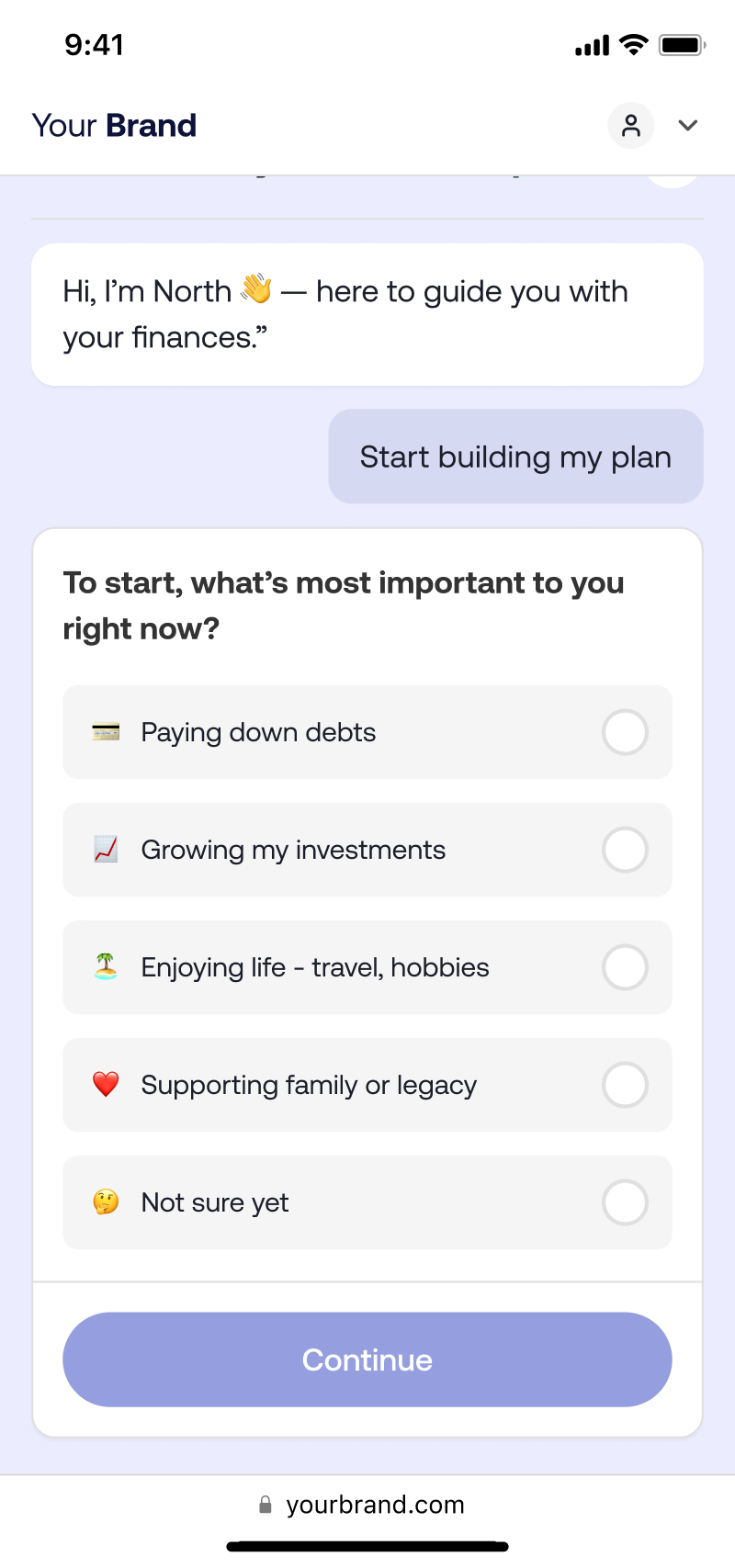Click the chart emoji for investments
The height and width of the screenshot is (1568, 735).
coord(106,850)
